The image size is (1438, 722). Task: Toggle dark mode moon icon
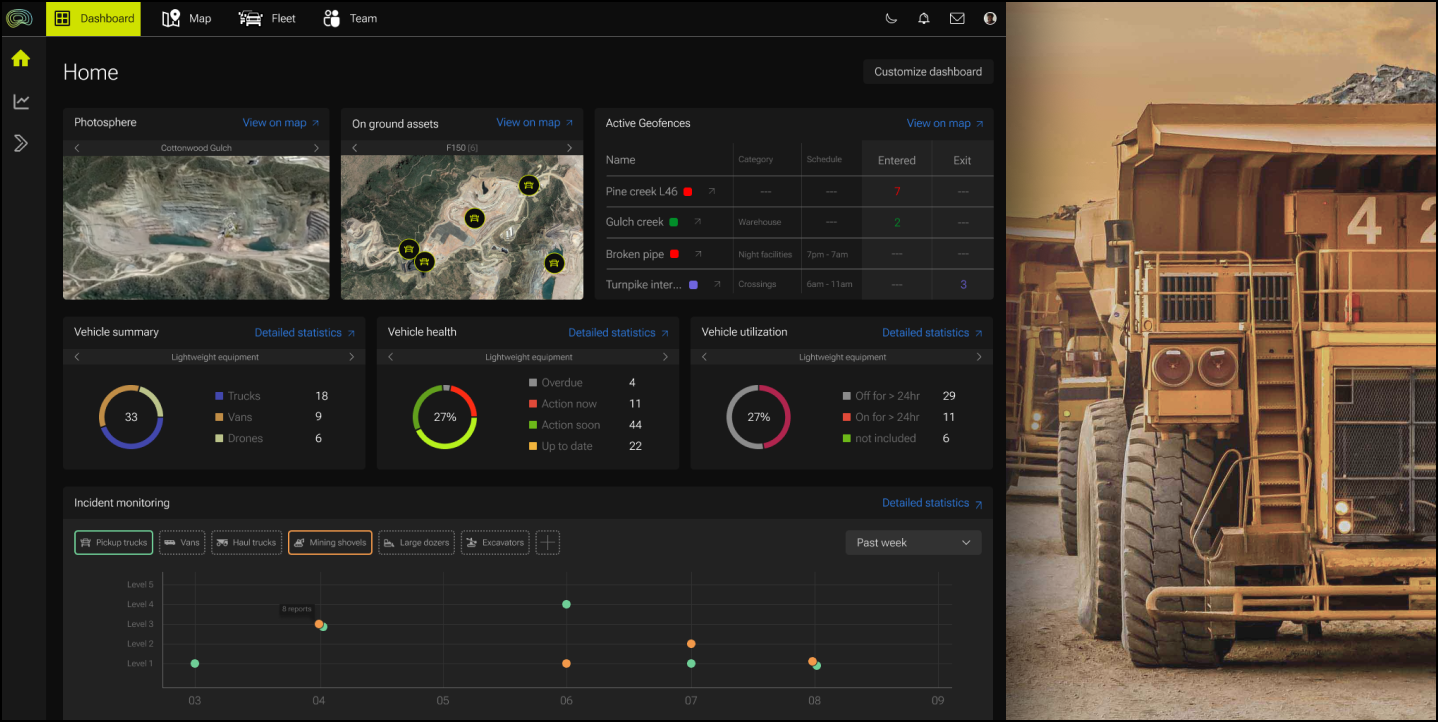(x=891, y=18)
